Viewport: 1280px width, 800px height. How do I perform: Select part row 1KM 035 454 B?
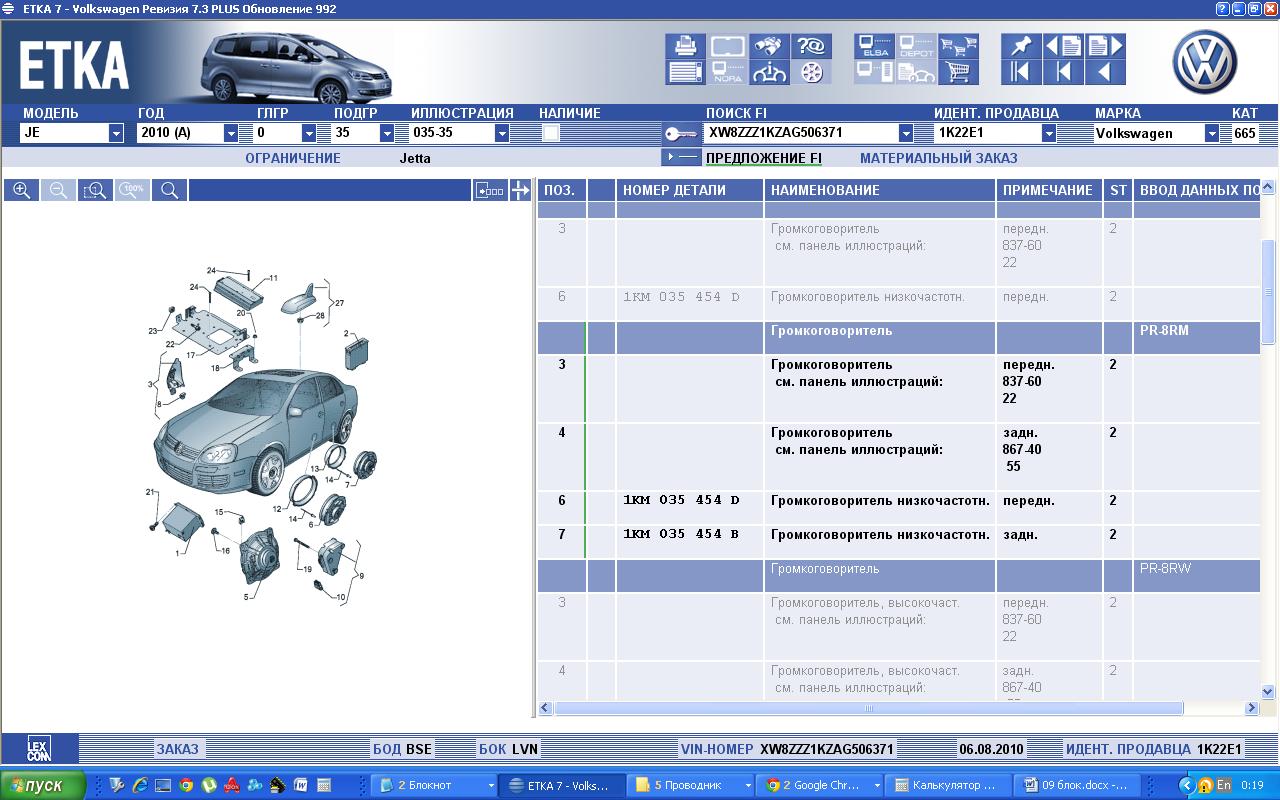(898, 542)
